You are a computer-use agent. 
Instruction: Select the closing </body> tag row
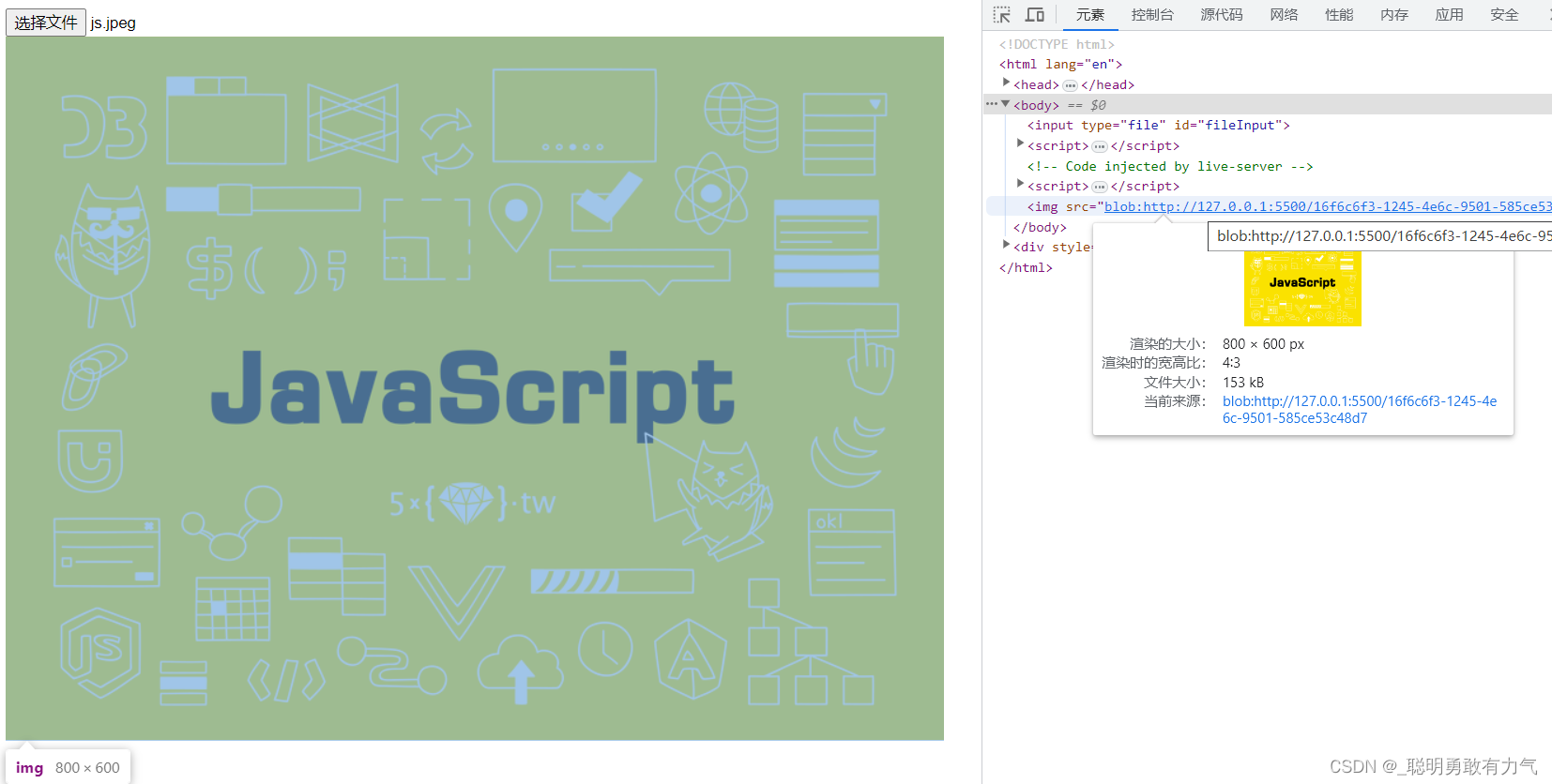[1040, 227]
